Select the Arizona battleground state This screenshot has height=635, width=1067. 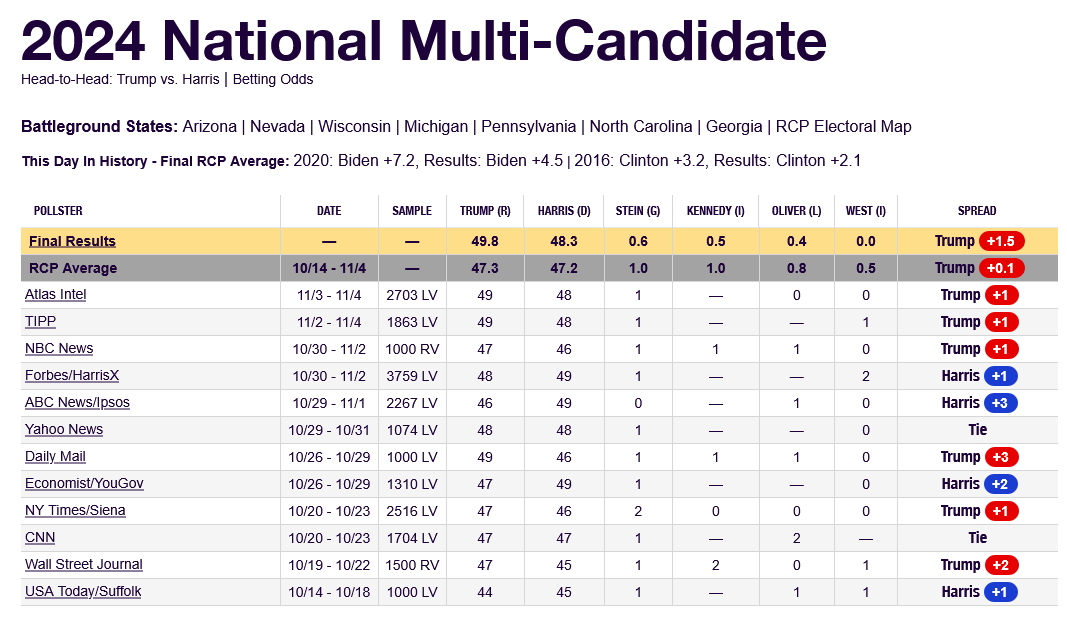coord(209,127)
